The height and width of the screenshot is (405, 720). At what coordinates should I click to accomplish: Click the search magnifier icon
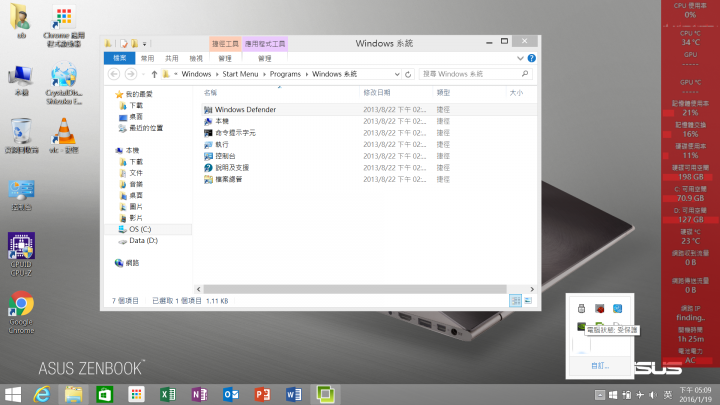coord(525,73)
